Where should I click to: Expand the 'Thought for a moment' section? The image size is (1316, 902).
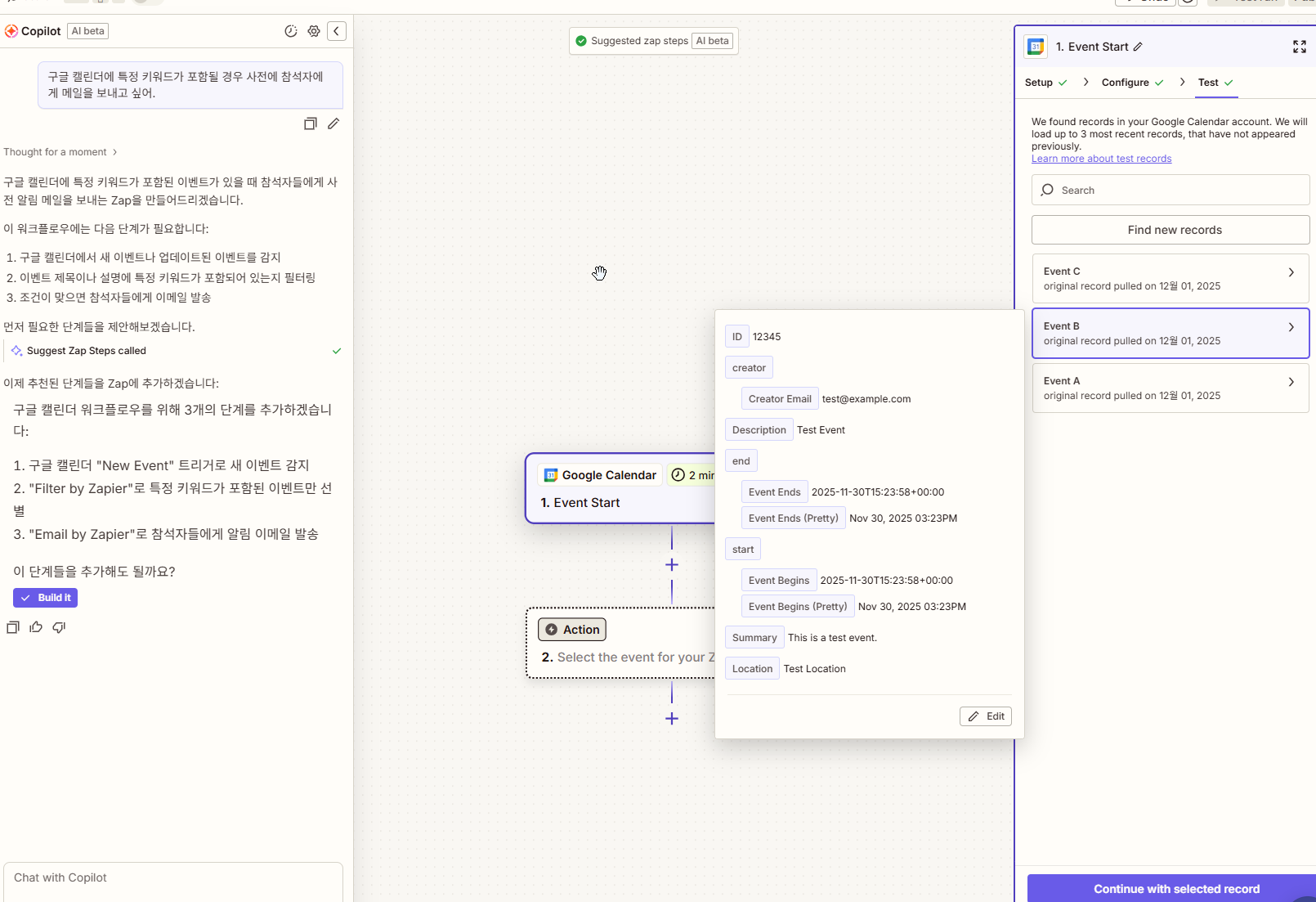click(60, 152)
